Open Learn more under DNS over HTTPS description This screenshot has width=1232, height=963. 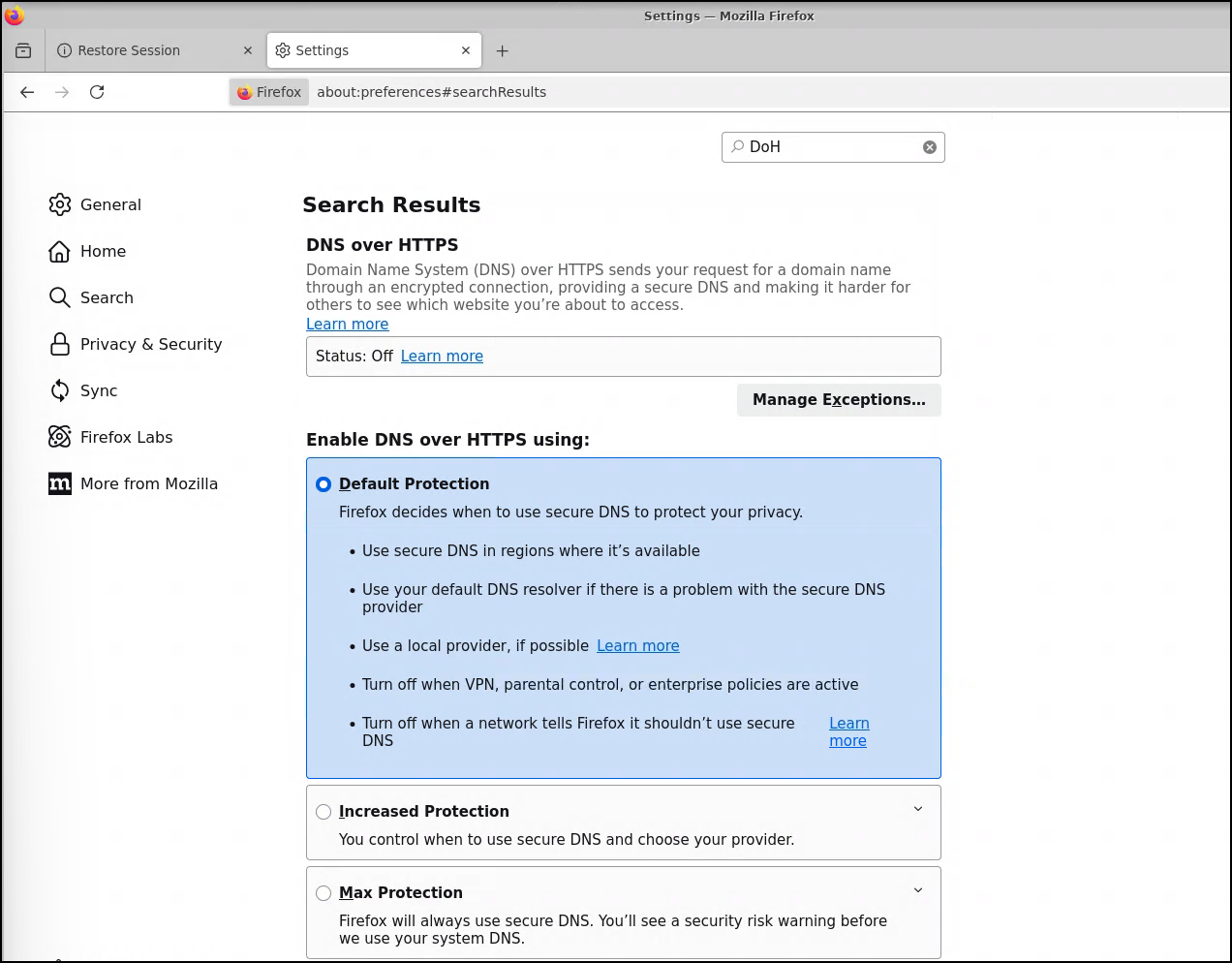coord(347,325)
